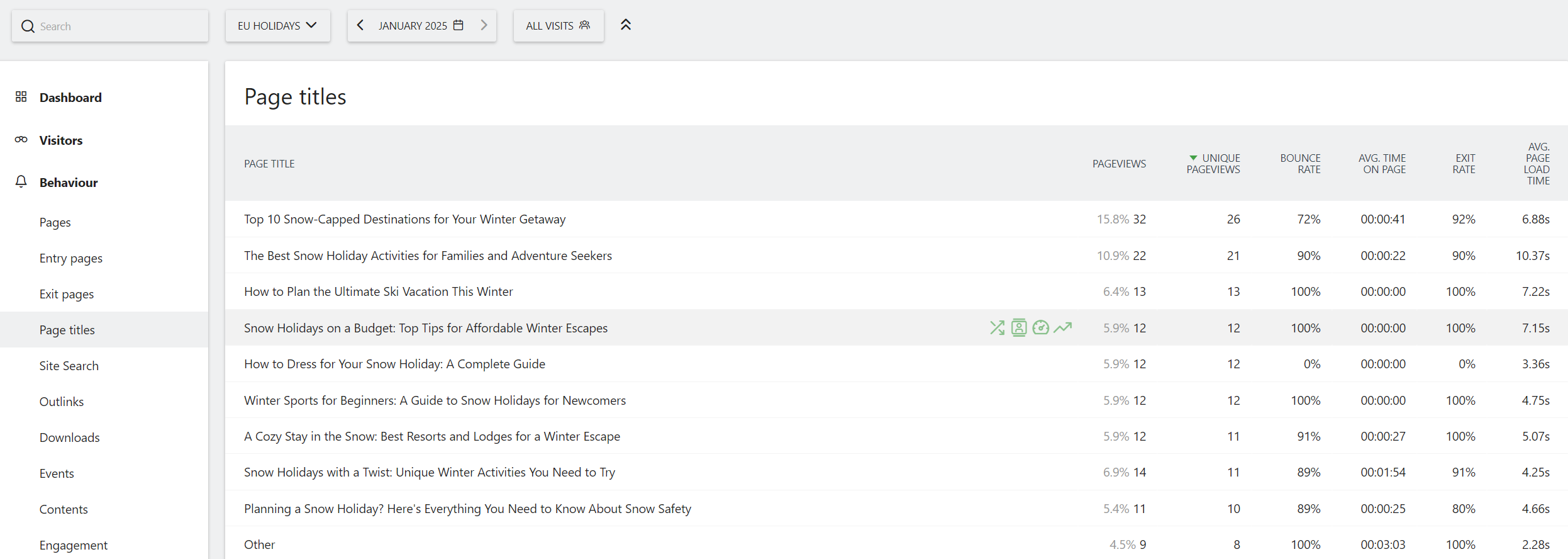Click the 'Top 10 Snow-Capped Destinations' page title row
Viewport: 1568px width, 559px height.
coord(404,219)
